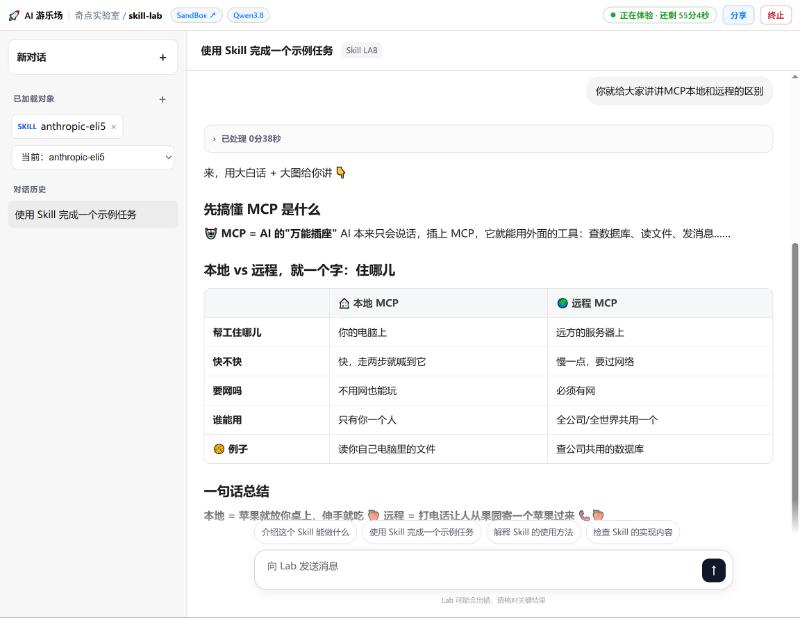The height and width of the screenshot is (618, 800).
Task: Click the 已加载对象 section label
Action: coord(34,99)
